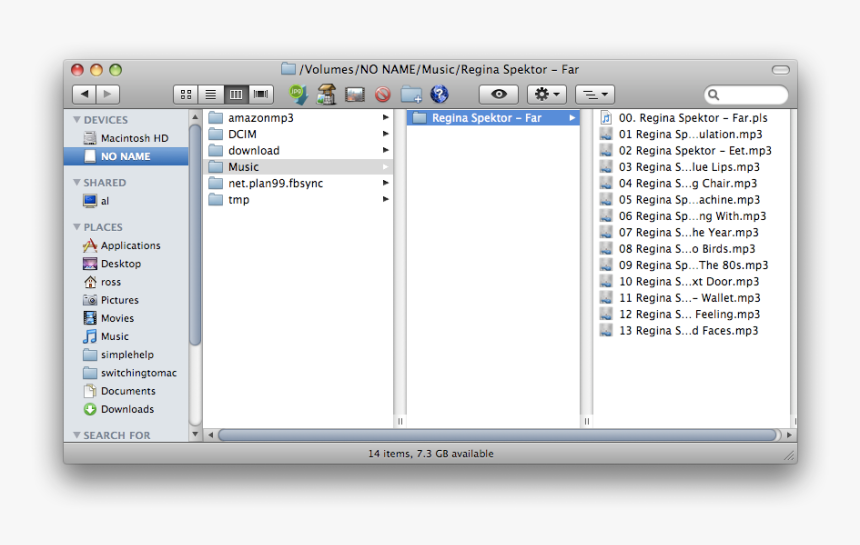This screenshot has width=860, height=545.
Task: Select 02 Regina Spektor – Eet.mp3
Action: 692,150
